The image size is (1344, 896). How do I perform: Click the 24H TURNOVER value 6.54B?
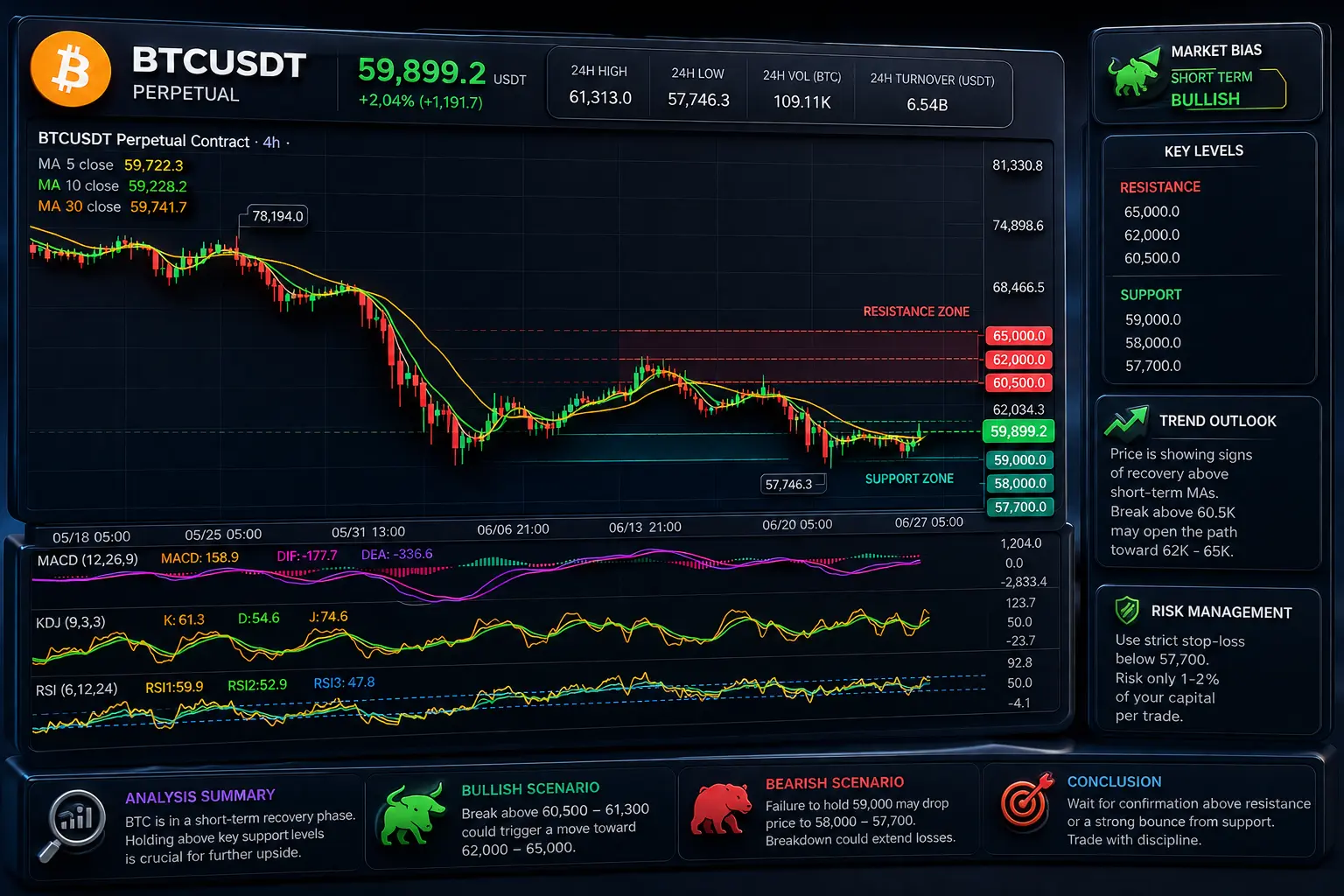(x=927, y=105)
